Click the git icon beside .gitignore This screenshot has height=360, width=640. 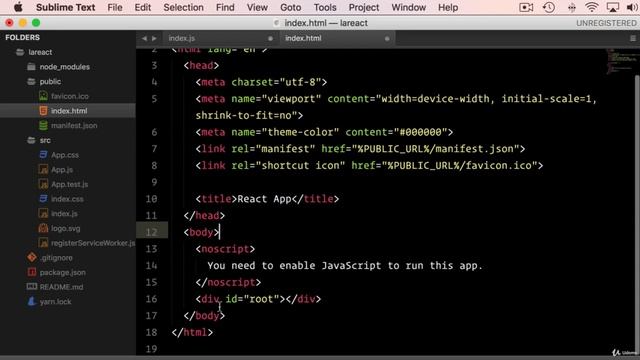click(x=32, y=258)
